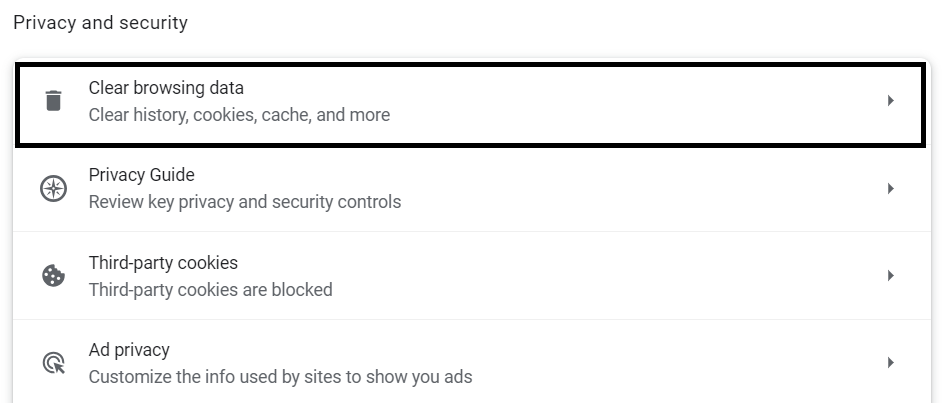Viewport: 943px width, 403px height.
Task: Click the cookie icon
Action: 53,276
